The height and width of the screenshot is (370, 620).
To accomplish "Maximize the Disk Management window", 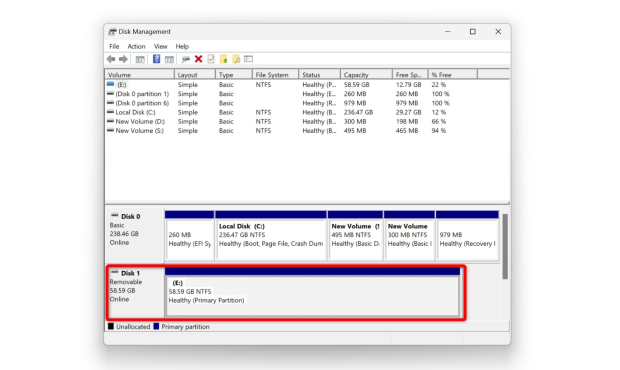I will (x=473, y=32).
